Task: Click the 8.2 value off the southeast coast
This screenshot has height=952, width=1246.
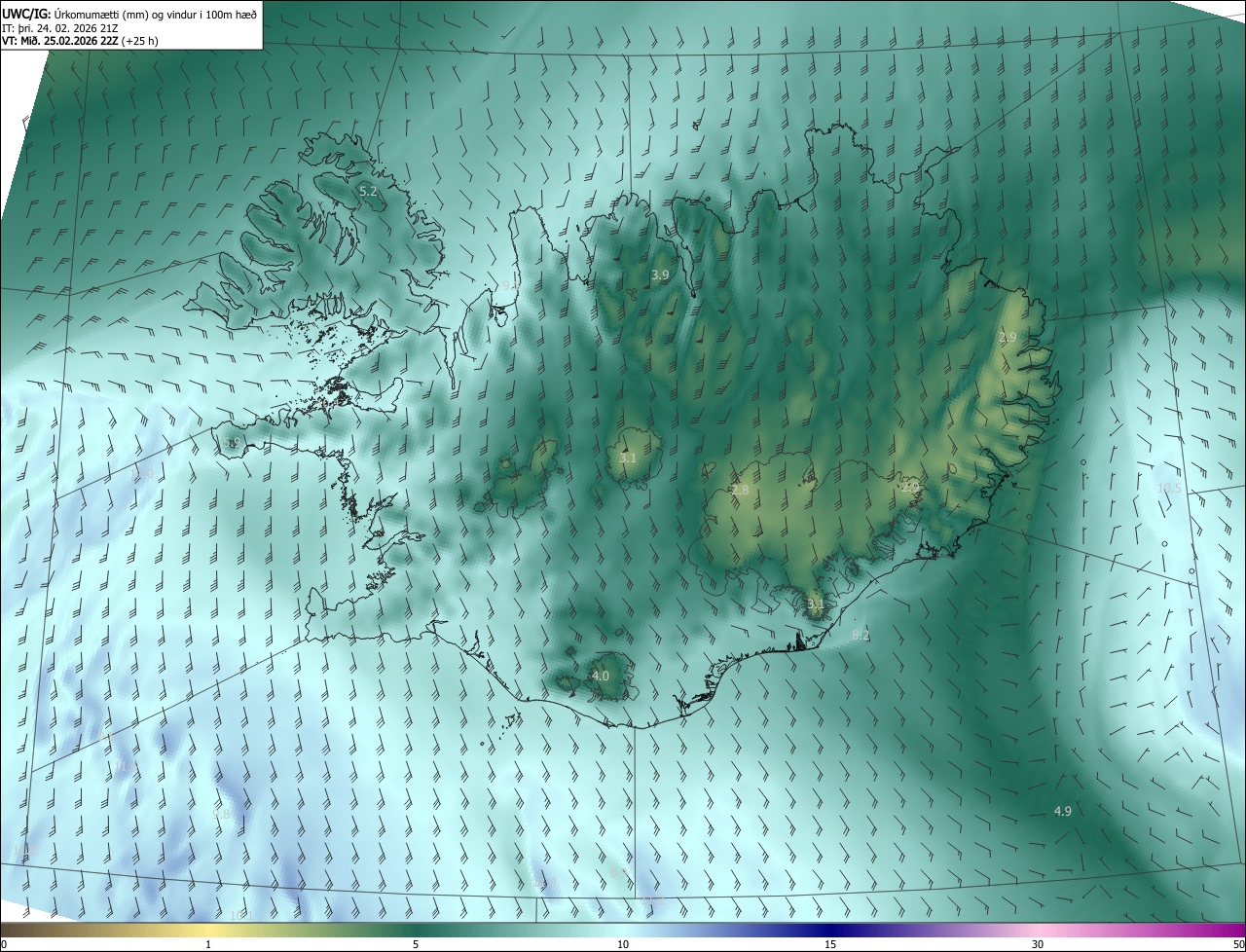Action: coord(861,635)
